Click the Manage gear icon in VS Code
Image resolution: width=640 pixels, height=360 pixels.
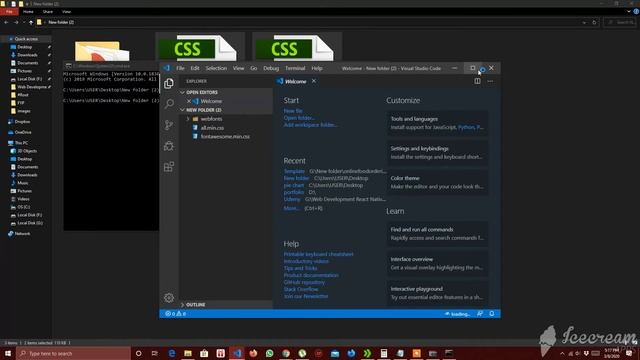[169, 298]
